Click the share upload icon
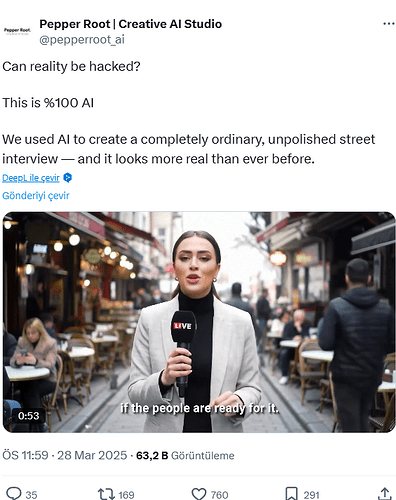The image size is (396, 500). pos(384,494)
